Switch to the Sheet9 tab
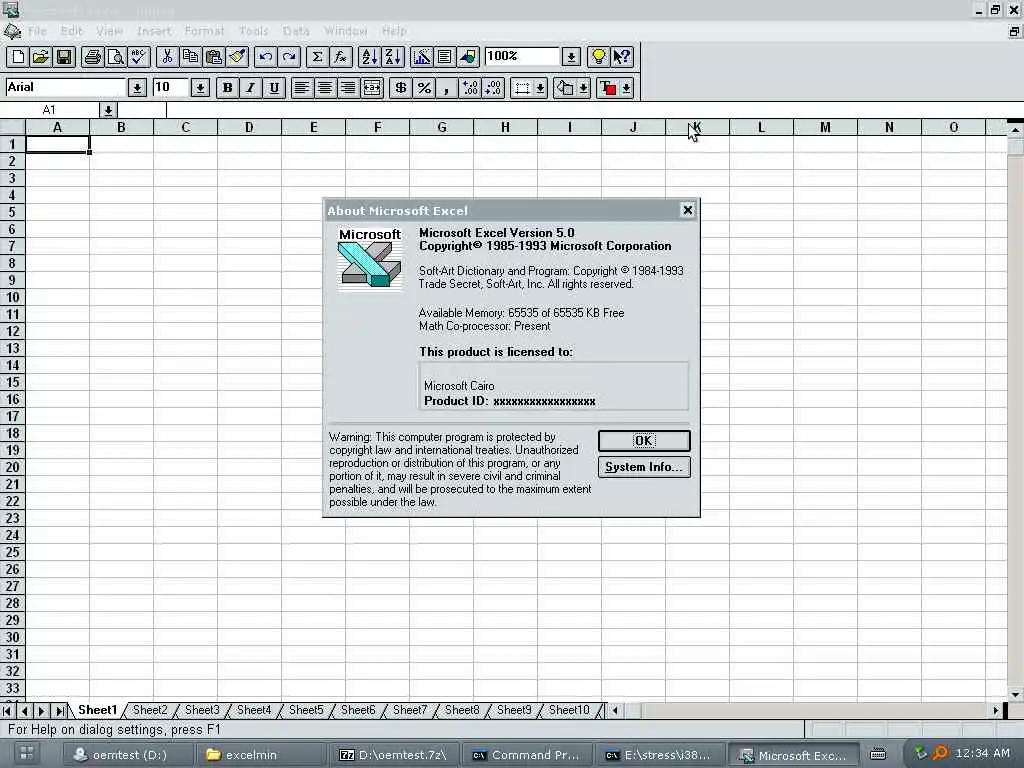This screenshot has width=1024, height=768. [x=514, y=710]
